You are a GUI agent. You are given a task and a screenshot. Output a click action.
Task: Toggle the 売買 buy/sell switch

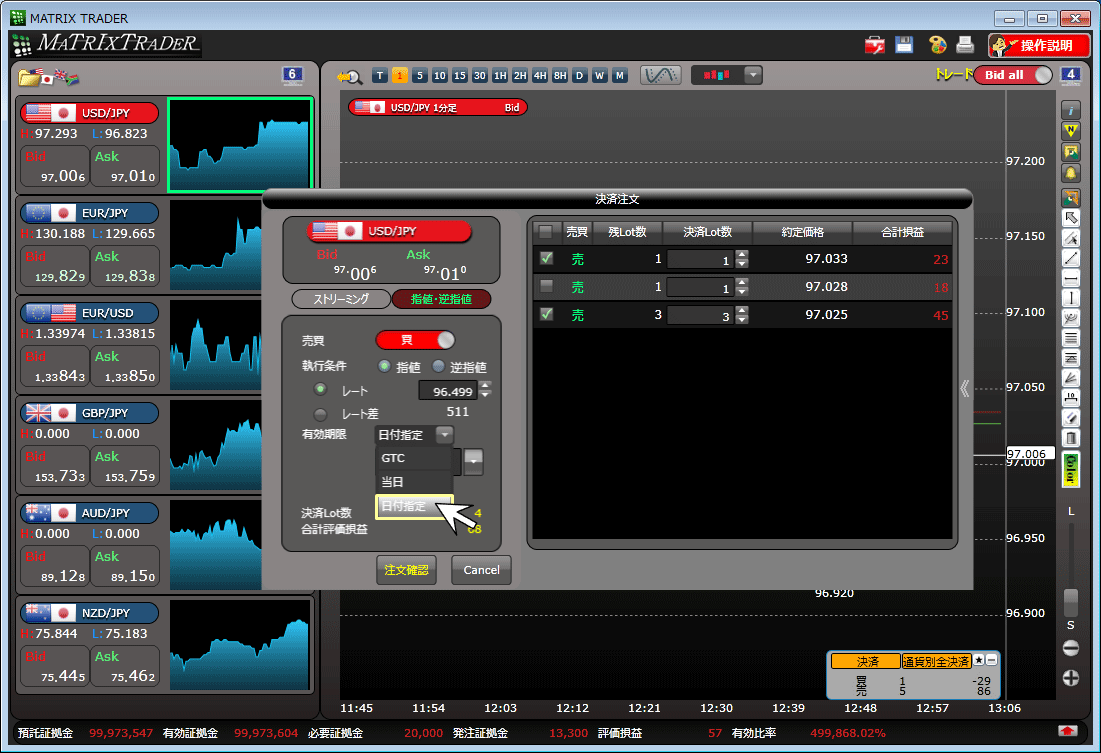416,341
